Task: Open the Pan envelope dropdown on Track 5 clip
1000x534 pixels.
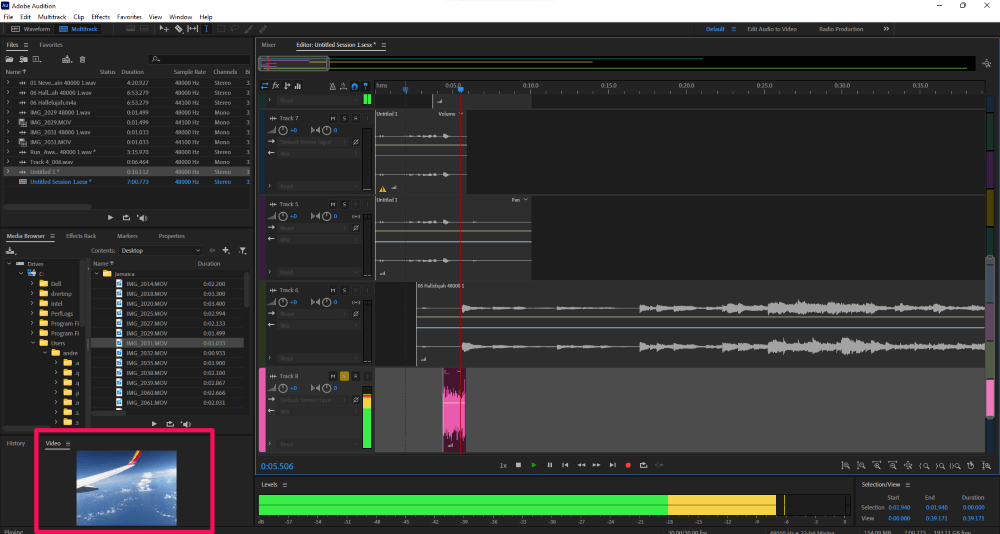Action: point(526,200)
